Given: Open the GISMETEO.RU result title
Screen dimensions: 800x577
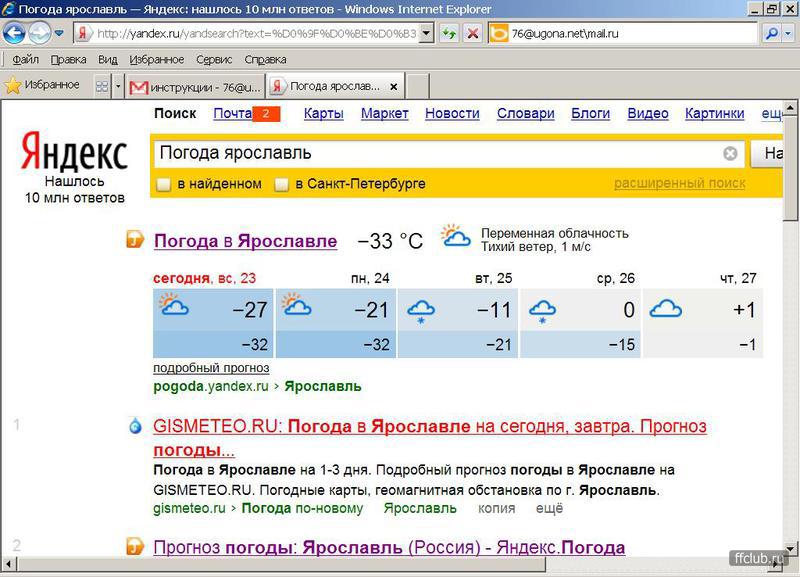Looking at the screenshot, I should point(430,438).
